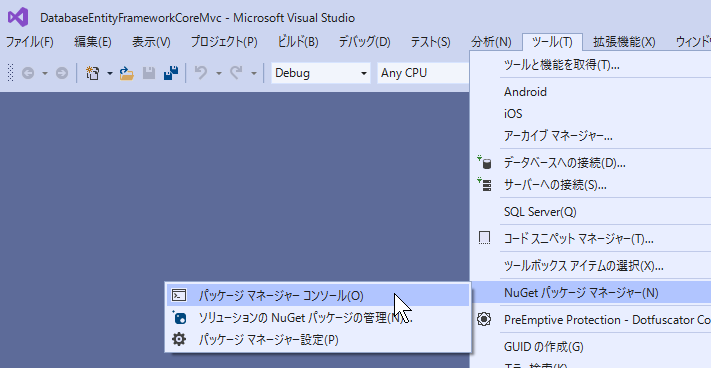711x368 pixels.
Task: Click the server connection icon beside サーバーへの接続
Action: [x=484, y=184]
